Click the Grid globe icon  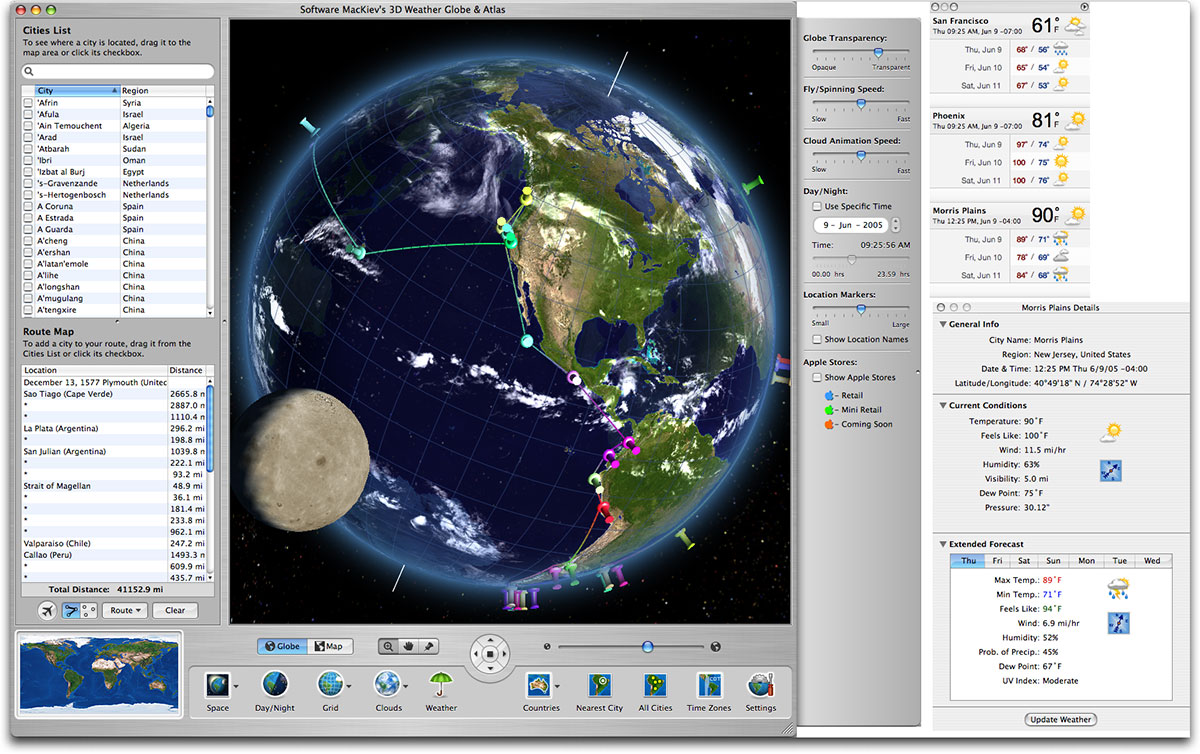329,685
